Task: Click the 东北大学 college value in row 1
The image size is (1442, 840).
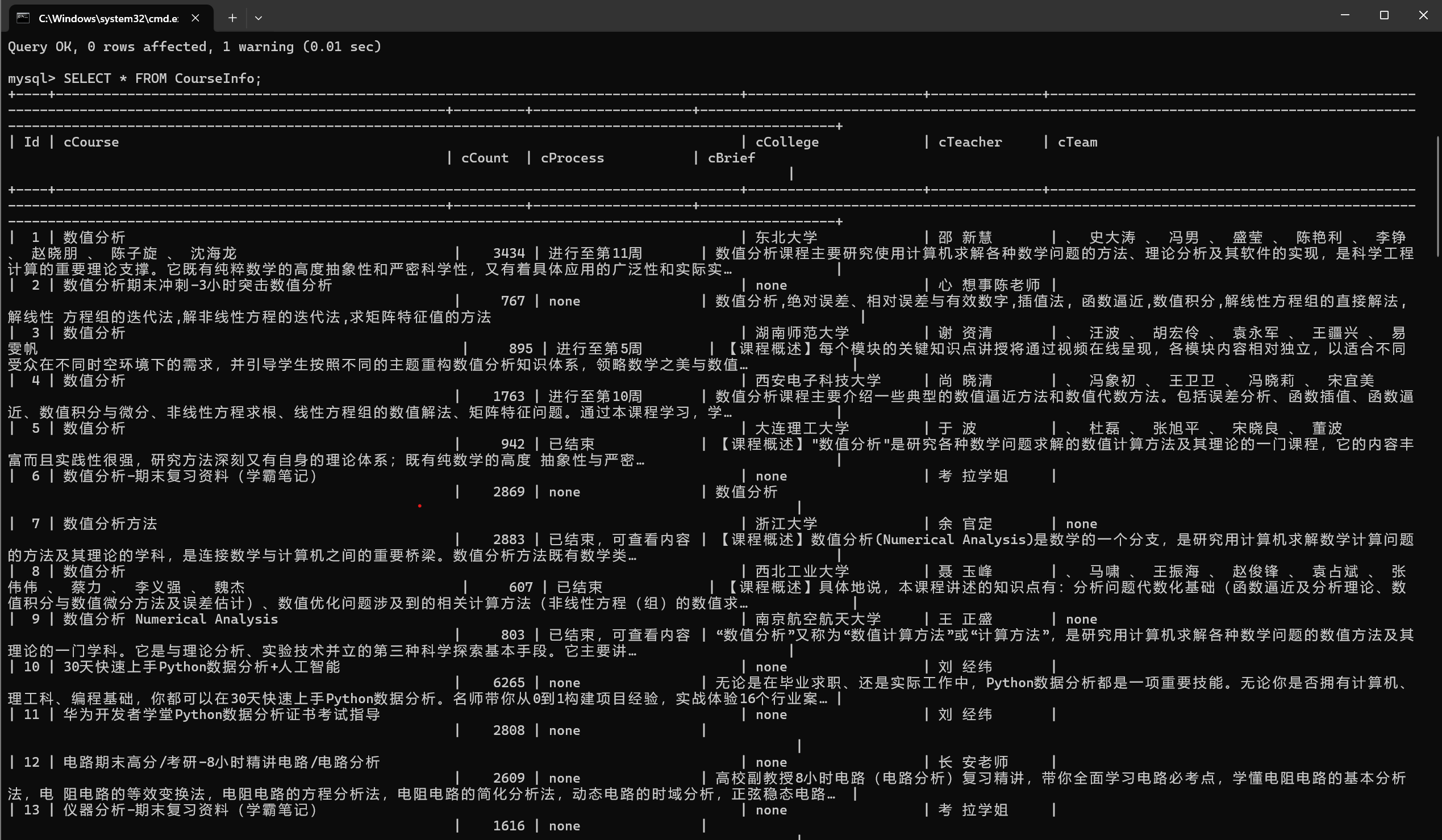Action: pyautogui.click(x=786, y=237)
